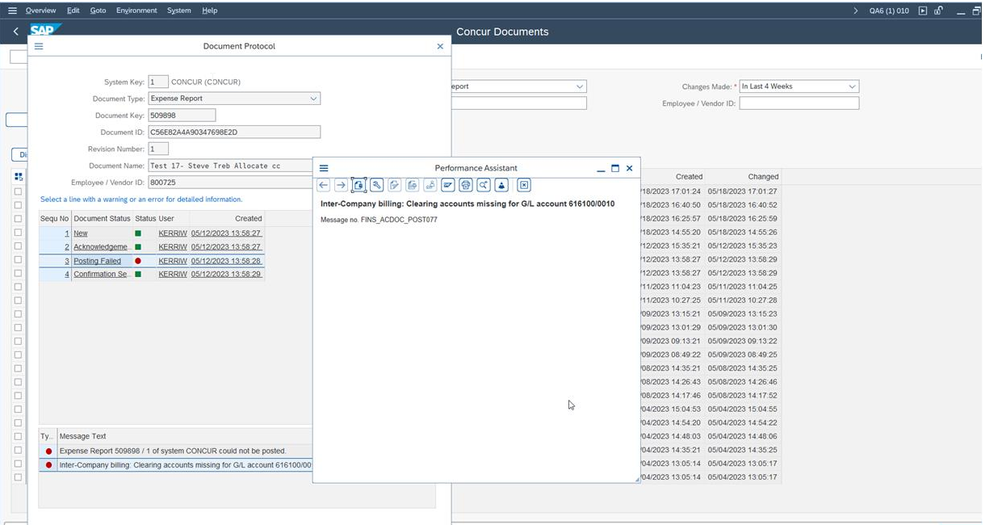Check row changed 05/18/2023 17:01:27
998x525 pixels.
pos(18,192)
